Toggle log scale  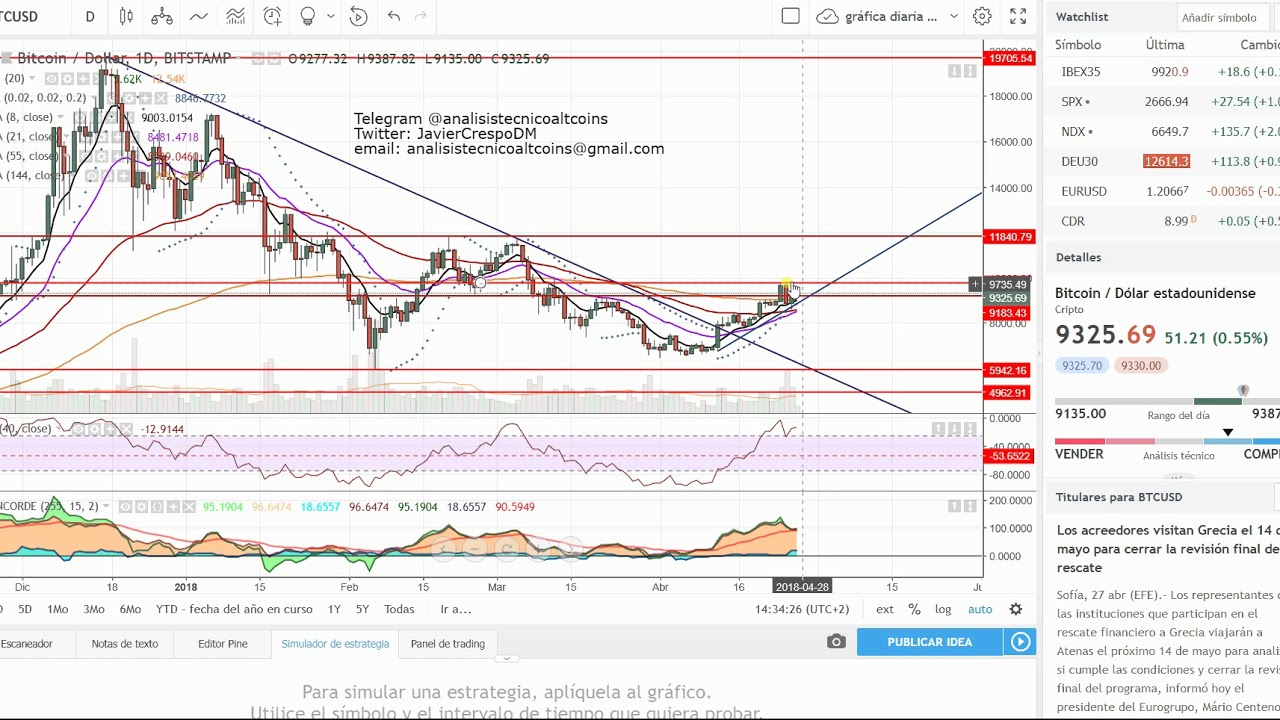click(x=943, y=609)
